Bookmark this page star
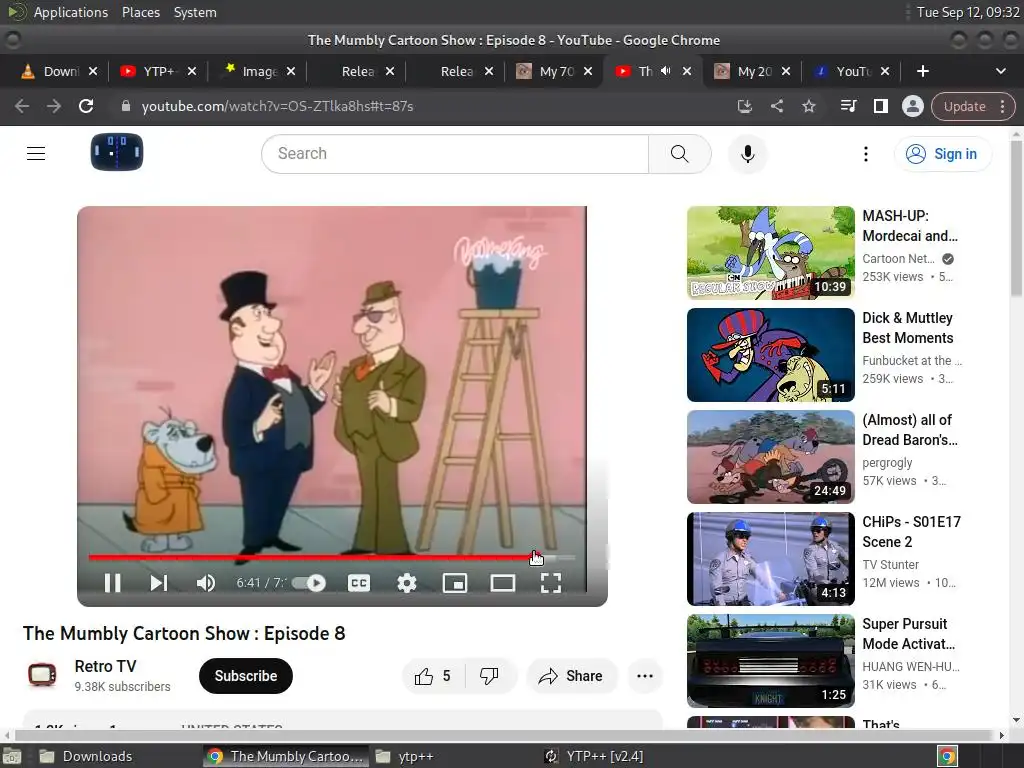The image size is (1024, 768). (x=808, y=106)
